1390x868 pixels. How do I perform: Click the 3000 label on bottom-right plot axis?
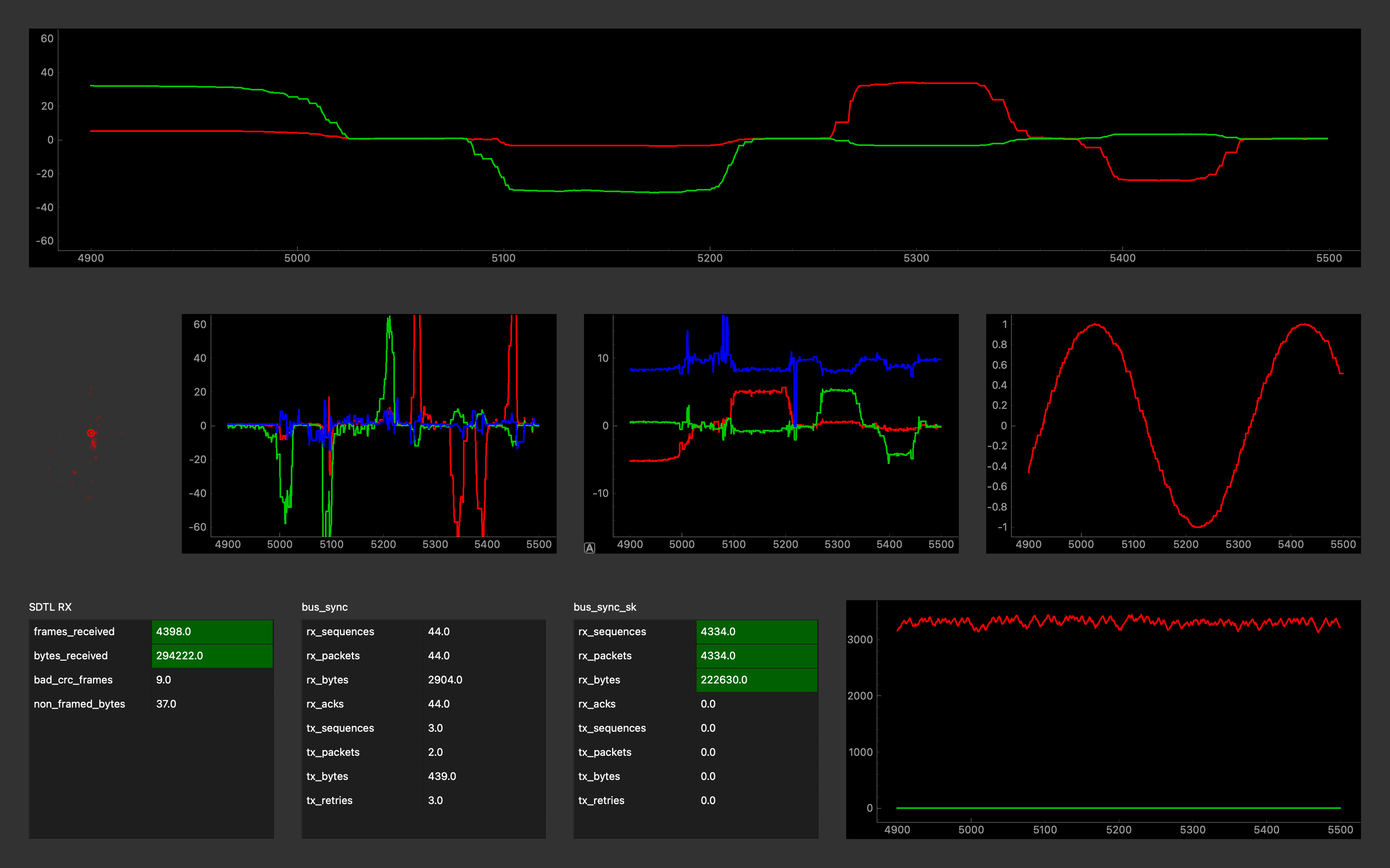(859, 640)
